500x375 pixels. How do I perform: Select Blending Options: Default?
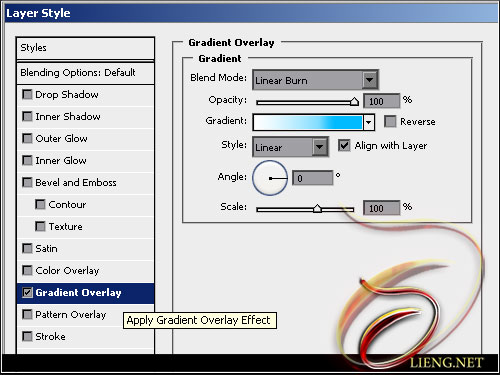tap(85, 73)
